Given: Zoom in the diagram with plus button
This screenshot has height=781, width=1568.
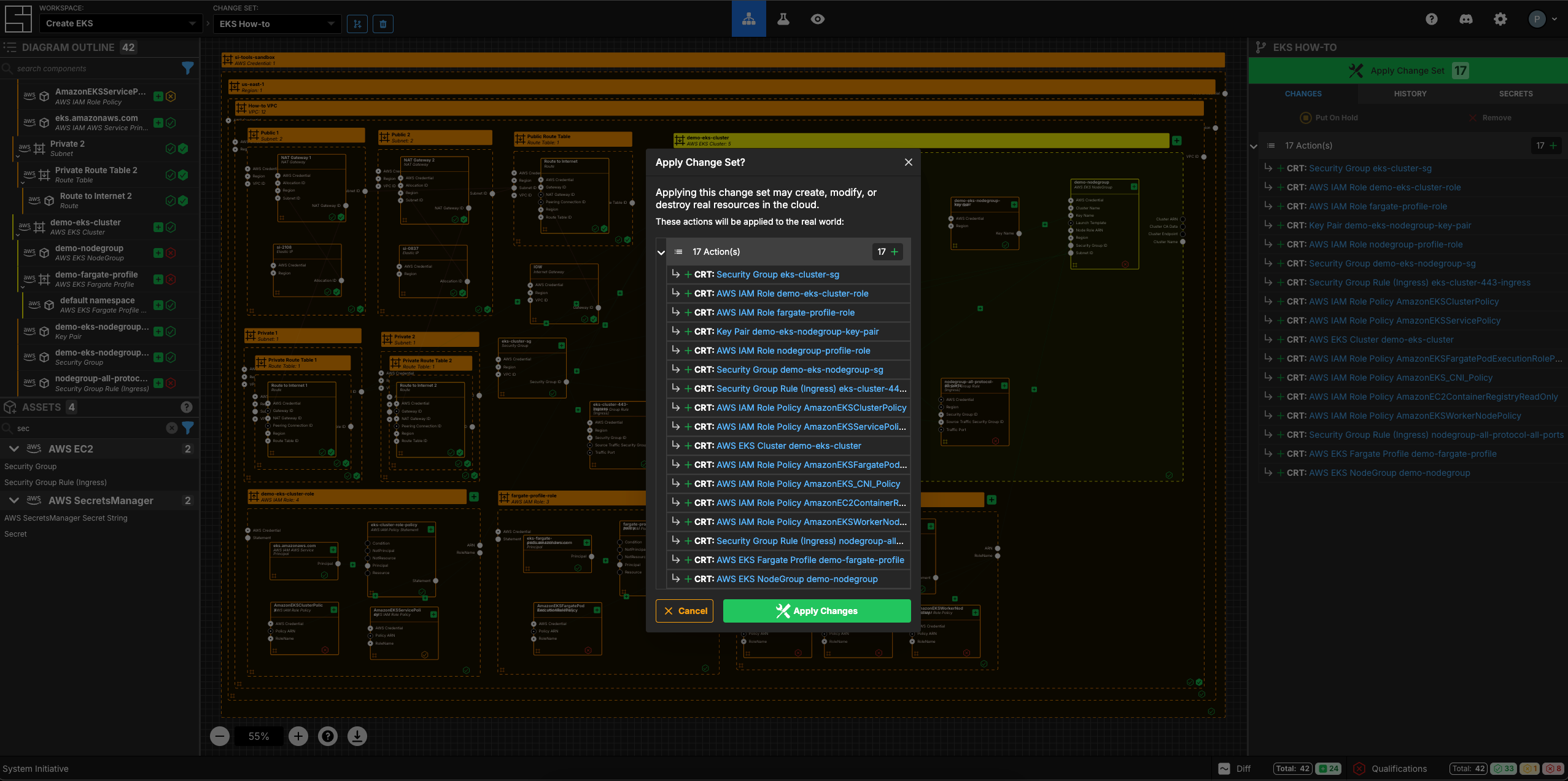Looking at the screenshot, I should [x=298, y=736].
